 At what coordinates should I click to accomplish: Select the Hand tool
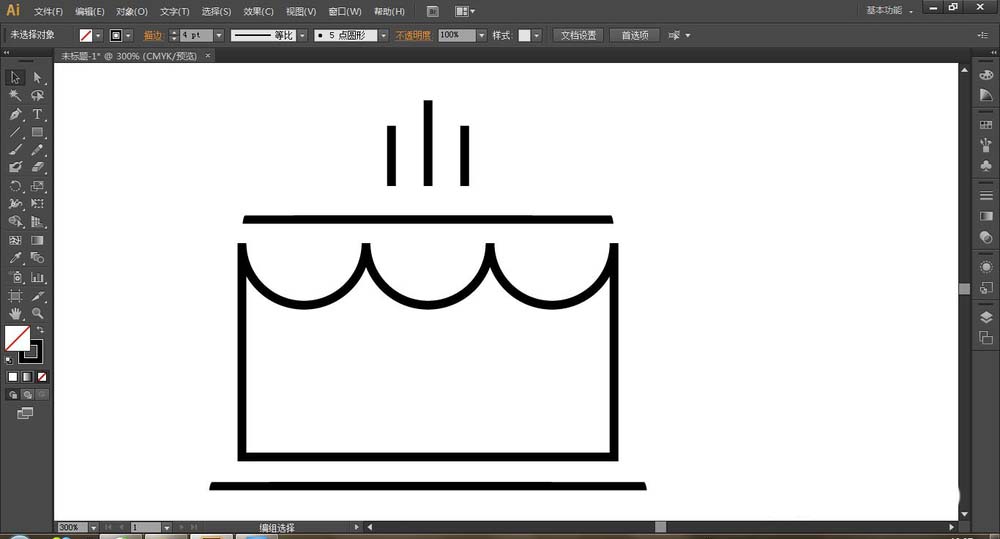click(x=15, y=314)
